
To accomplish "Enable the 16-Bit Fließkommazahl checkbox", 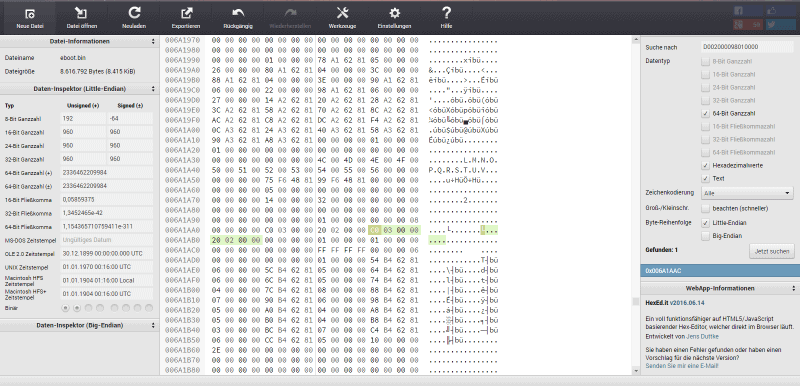I will (705, 126).
